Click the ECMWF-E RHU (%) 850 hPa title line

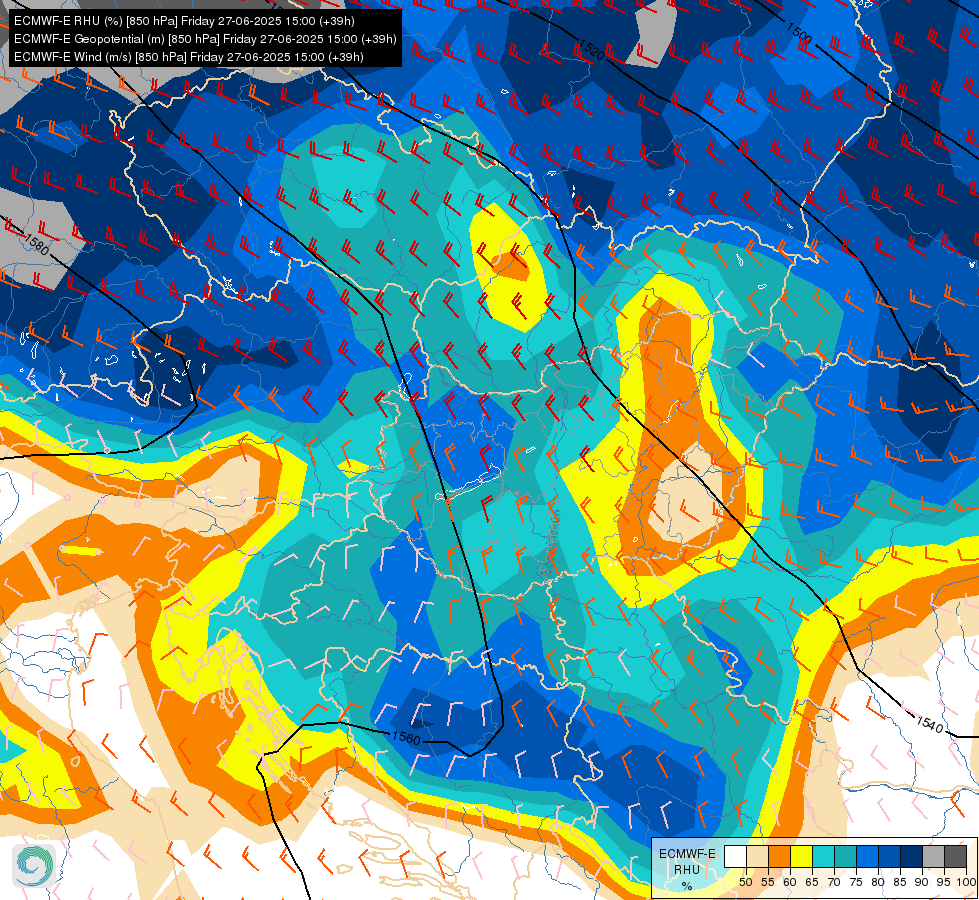[184, 21]
